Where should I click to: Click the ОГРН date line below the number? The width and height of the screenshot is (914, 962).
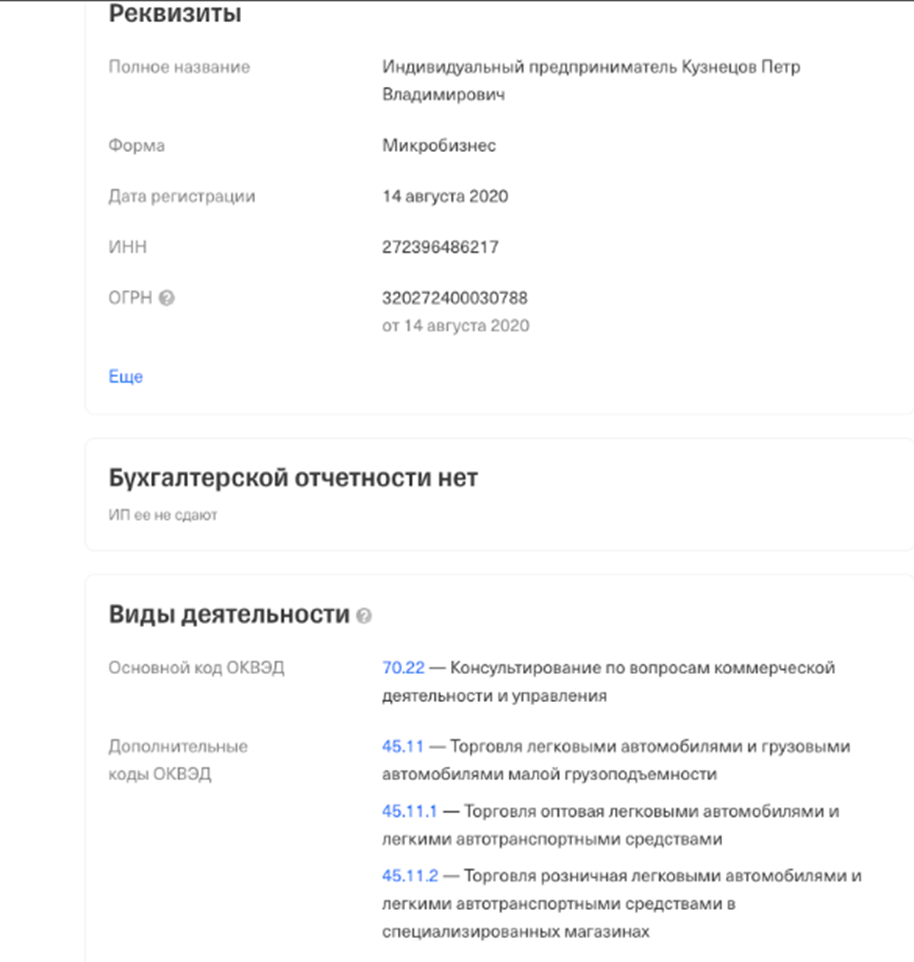click(x=456, y=326)
